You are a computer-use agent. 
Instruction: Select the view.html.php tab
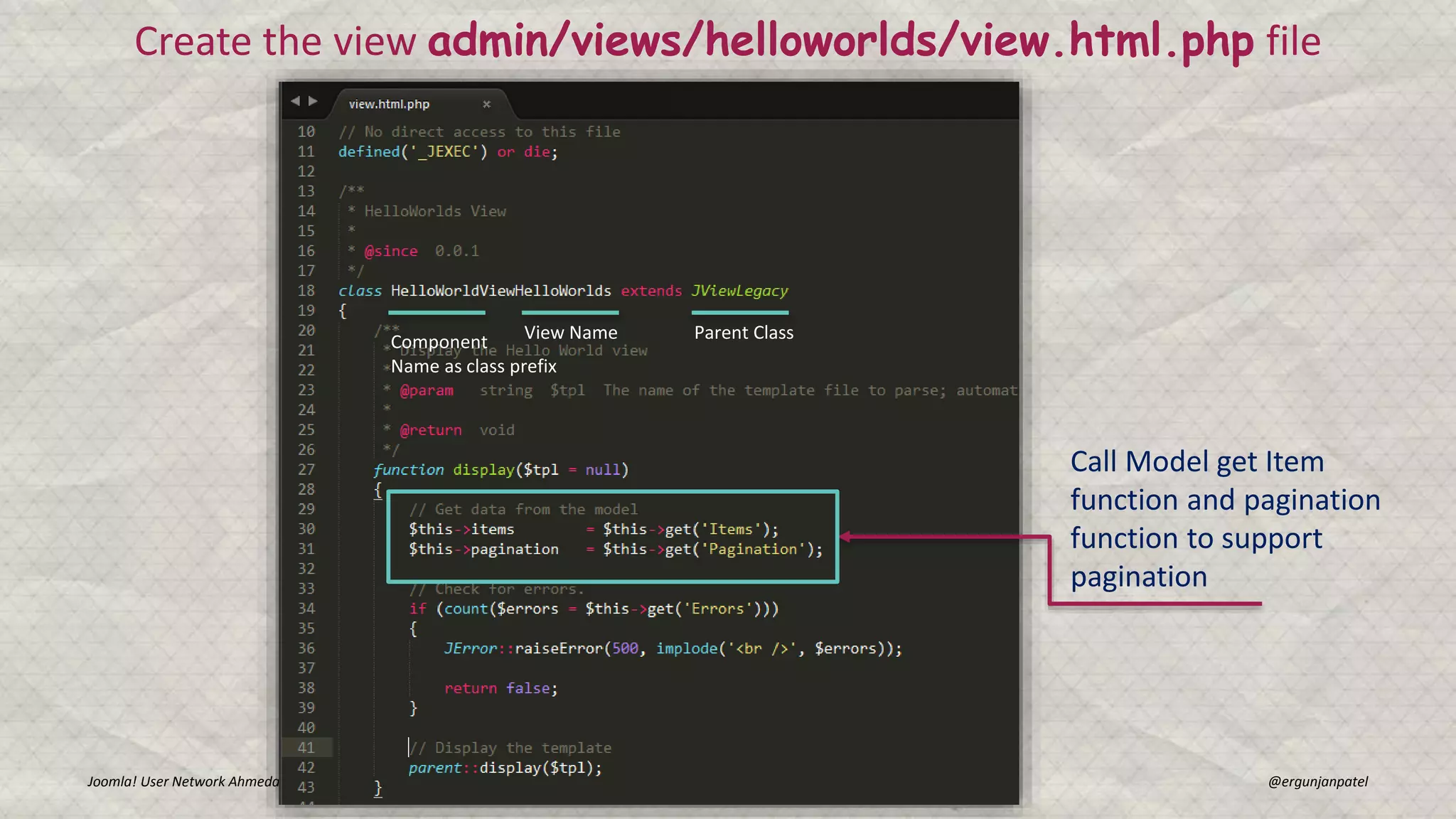pyautogui.click(x=389, y=105)
